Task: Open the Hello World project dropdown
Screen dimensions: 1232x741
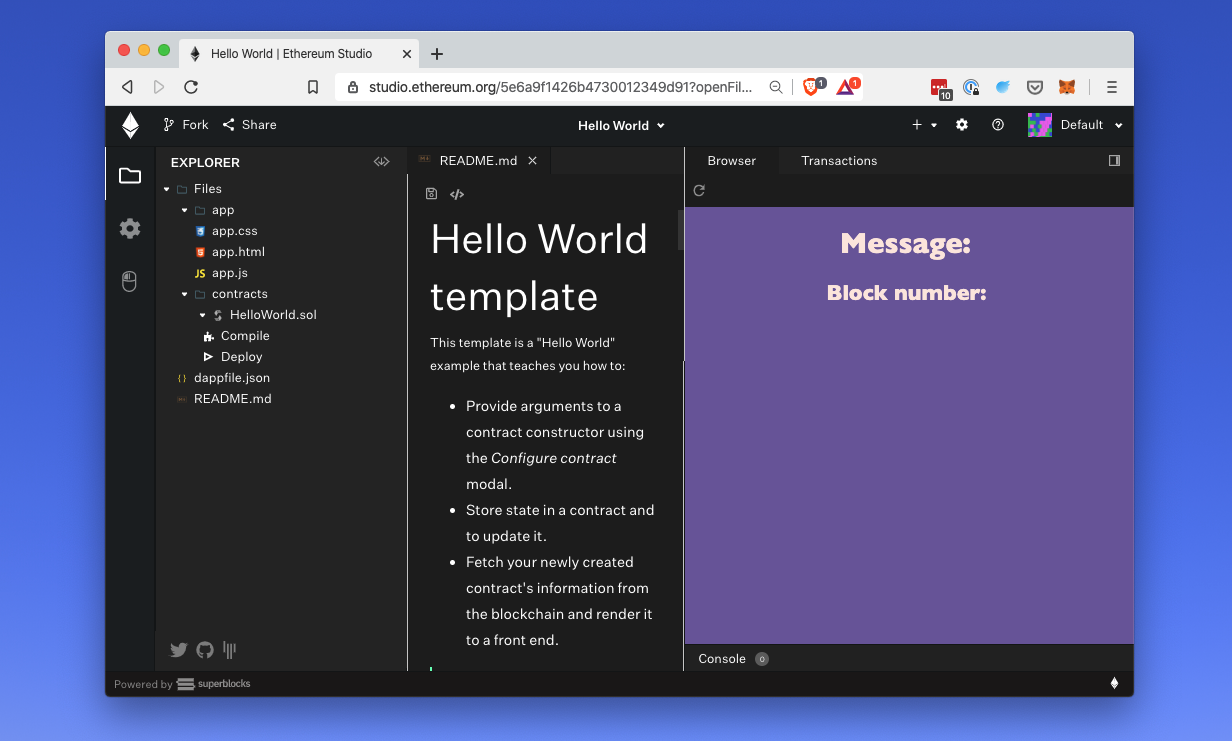Action: (621, 126)
